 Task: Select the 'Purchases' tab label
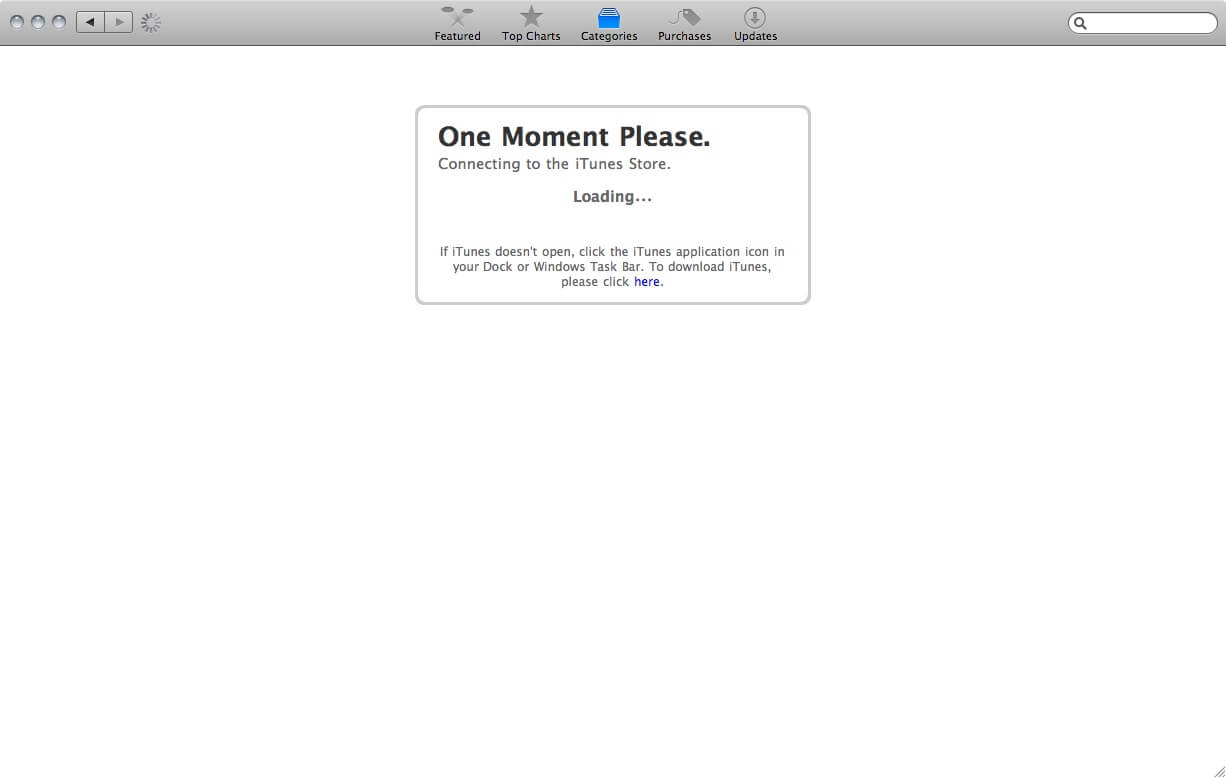(685, 36)
